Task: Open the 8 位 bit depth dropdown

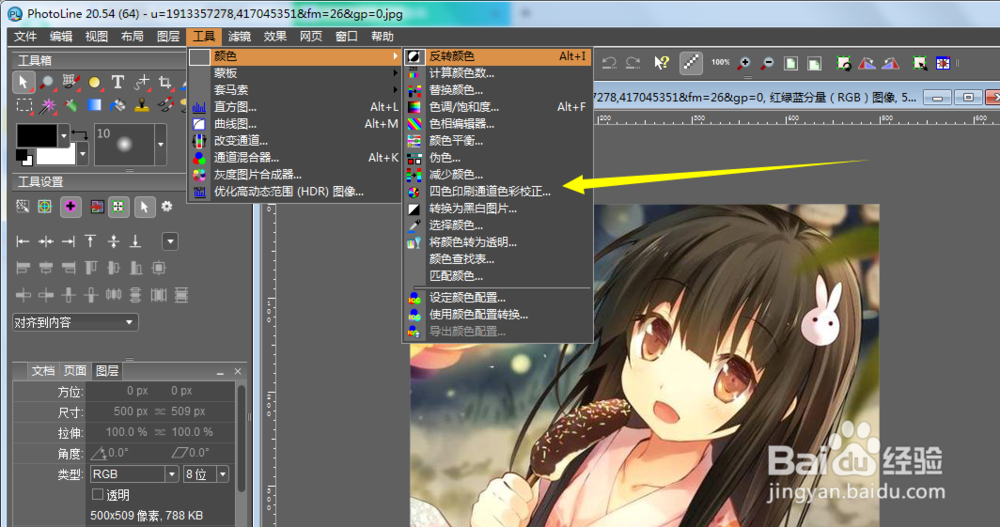Action: click(206, 474)
